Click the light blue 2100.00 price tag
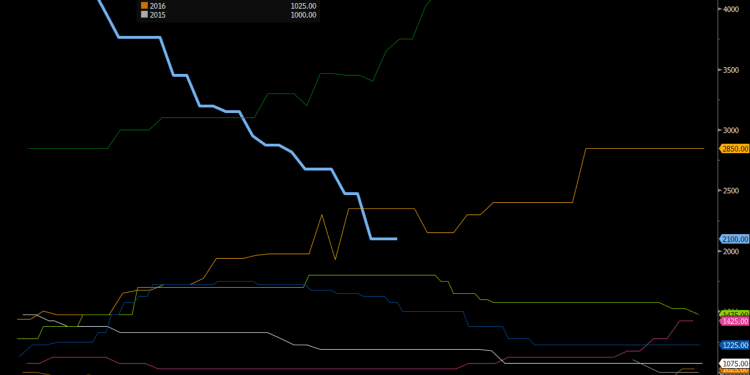The image size is (750, 375). click(x=734, y=239)
